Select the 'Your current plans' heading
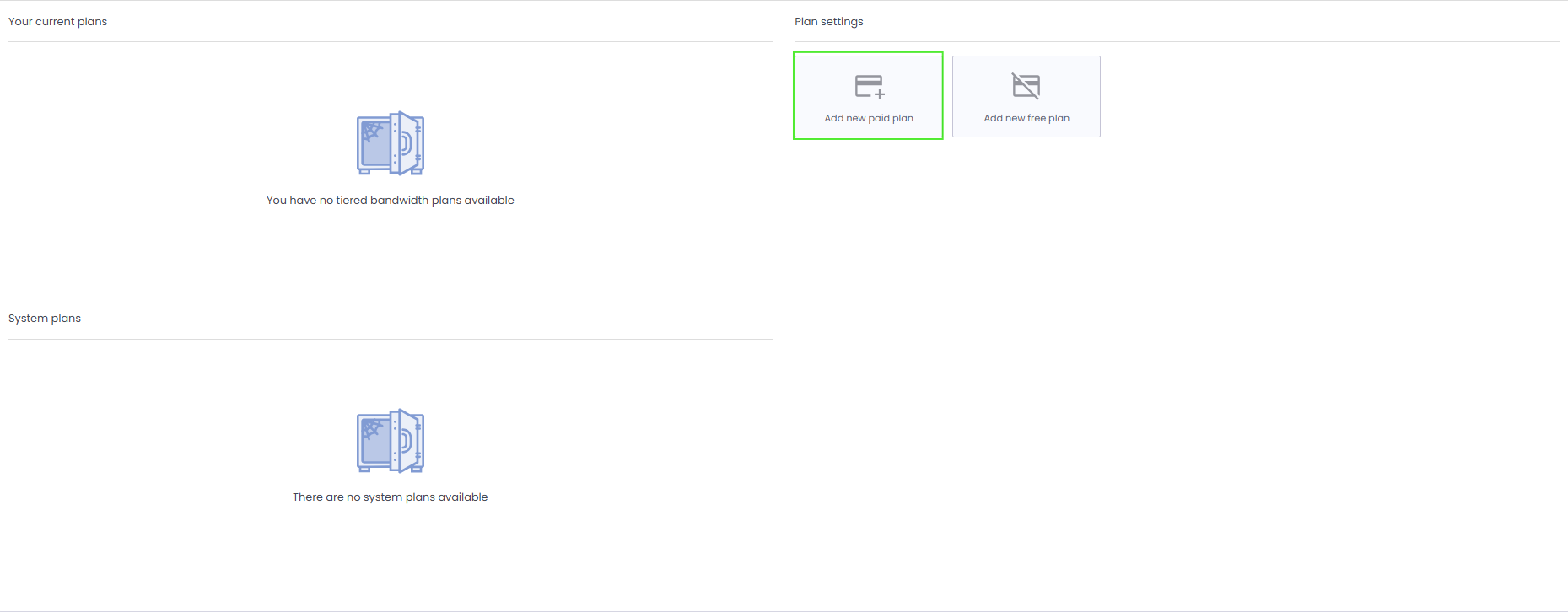Screen dimensions: 1568x612 tap(58, 22)
